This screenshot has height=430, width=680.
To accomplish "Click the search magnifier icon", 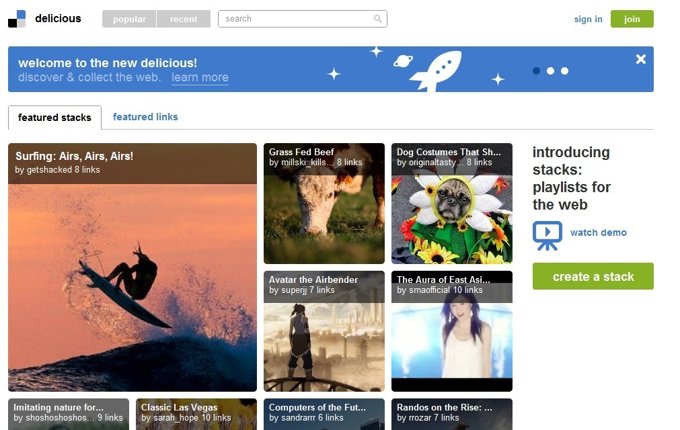I will click(x=377, y=19).
